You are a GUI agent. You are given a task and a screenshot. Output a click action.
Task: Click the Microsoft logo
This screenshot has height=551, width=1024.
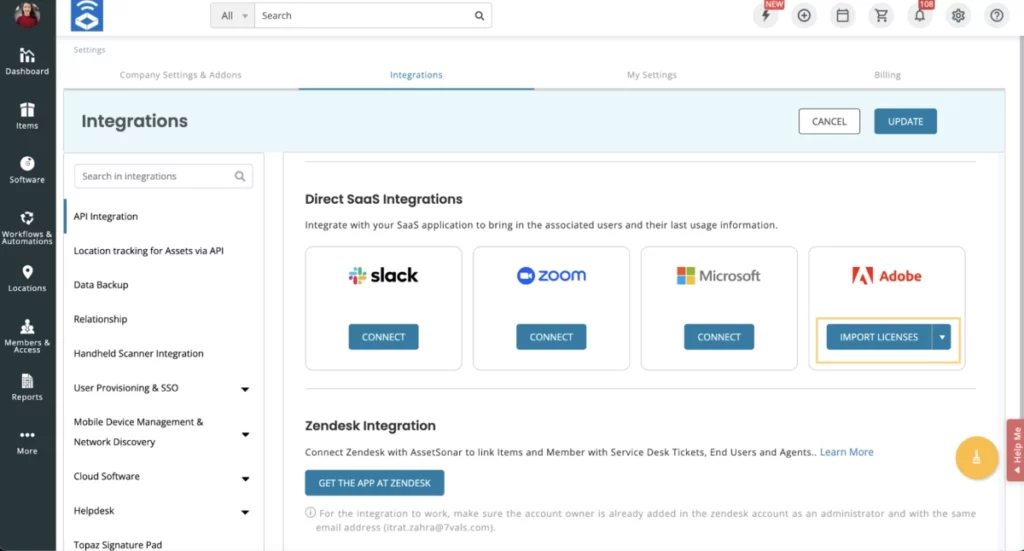tap(718, 276)
